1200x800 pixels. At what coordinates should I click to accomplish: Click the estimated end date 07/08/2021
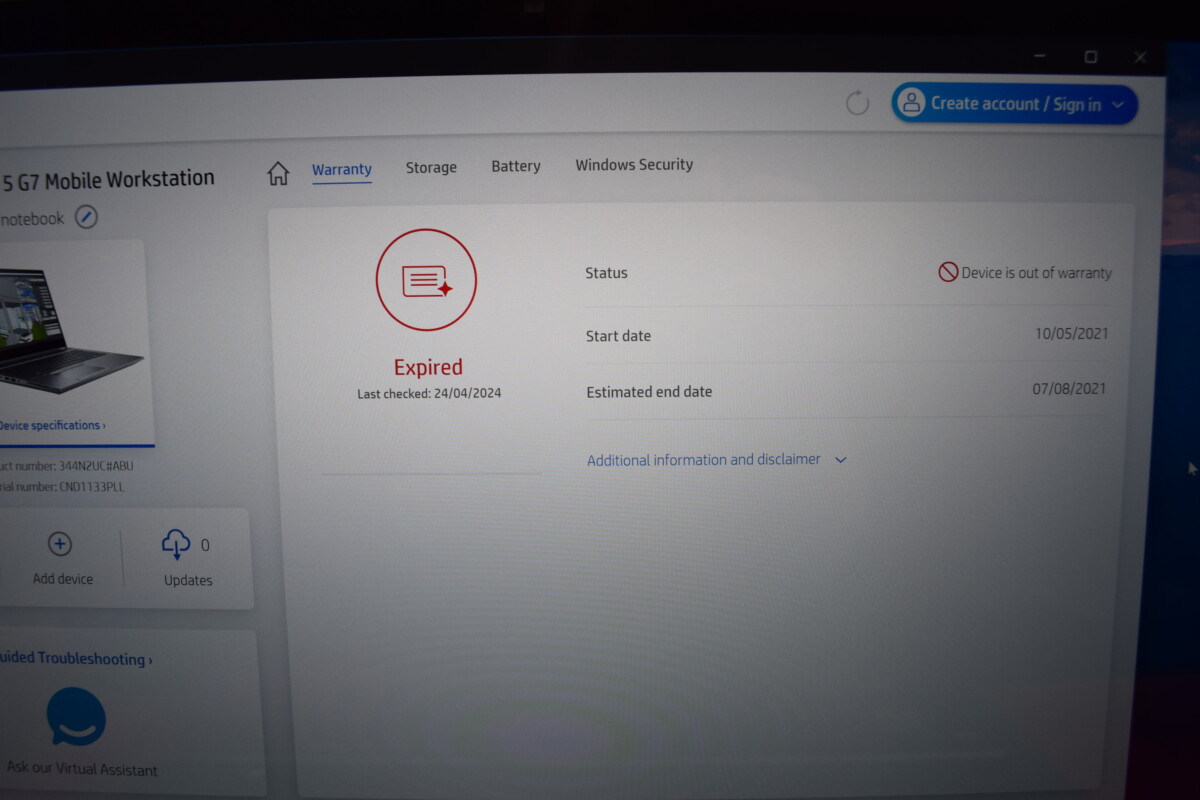click(x=1070, y=389)
